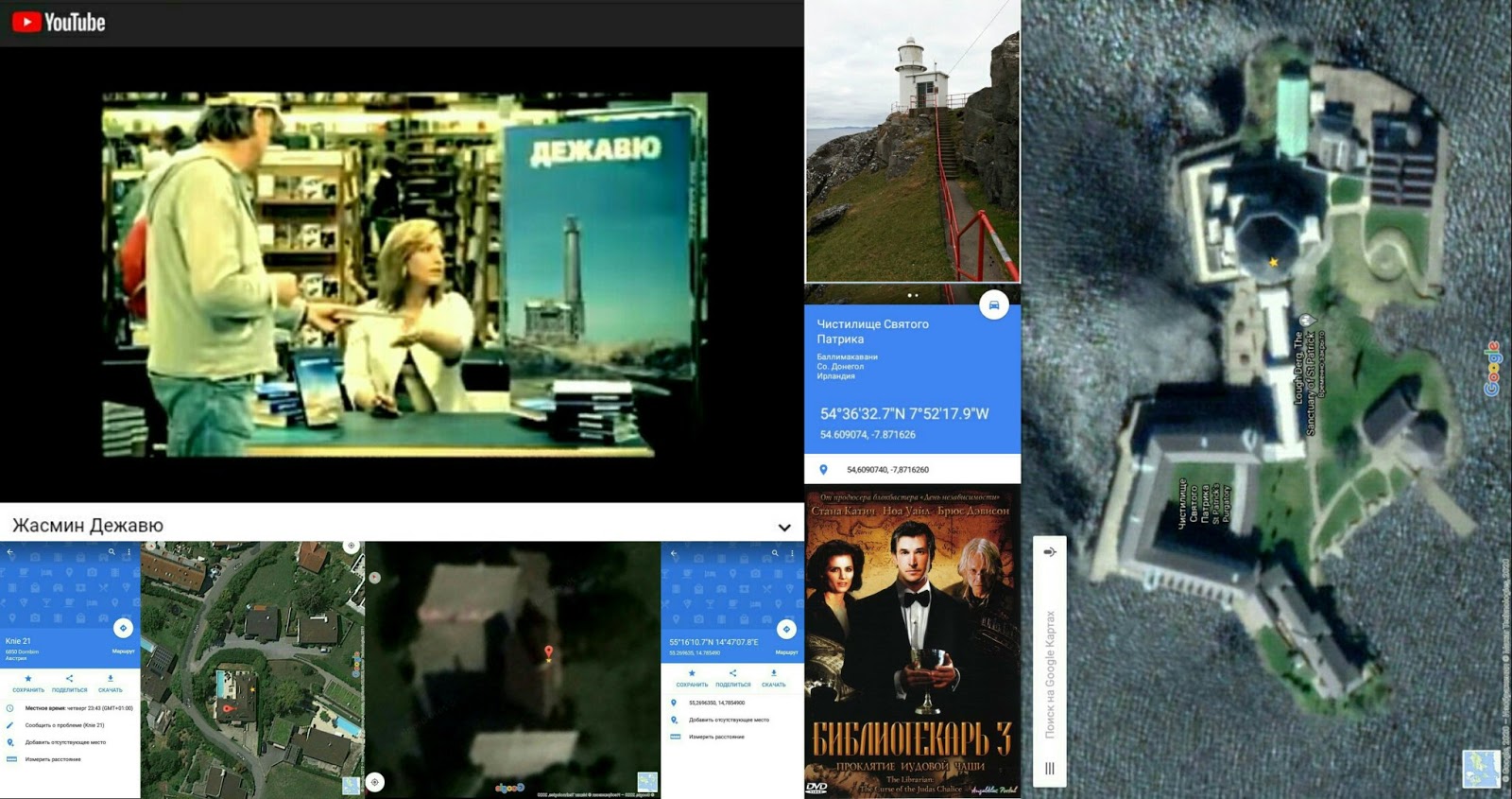Click the Библиотекарь 3 DVD cover
The width and height of the screenshot is (1512, 799).
[x=913, y=642]
